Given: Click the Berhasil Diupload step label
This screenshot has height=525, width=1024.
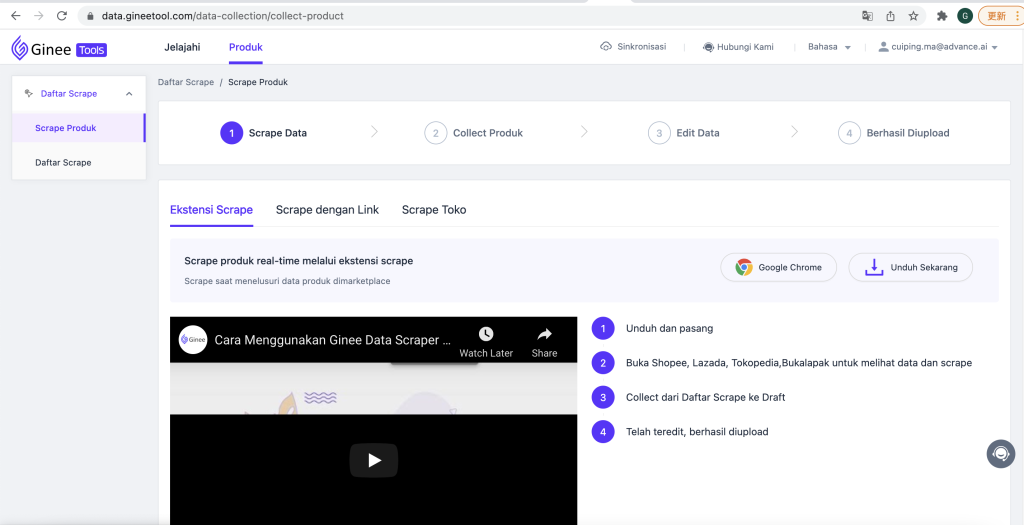Looking at the screenshot, I should point(908,133).
